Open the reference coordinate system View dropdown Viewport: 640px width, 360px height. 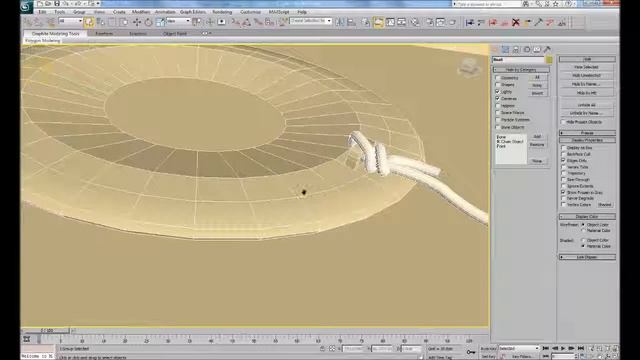[x=178, y=21]
